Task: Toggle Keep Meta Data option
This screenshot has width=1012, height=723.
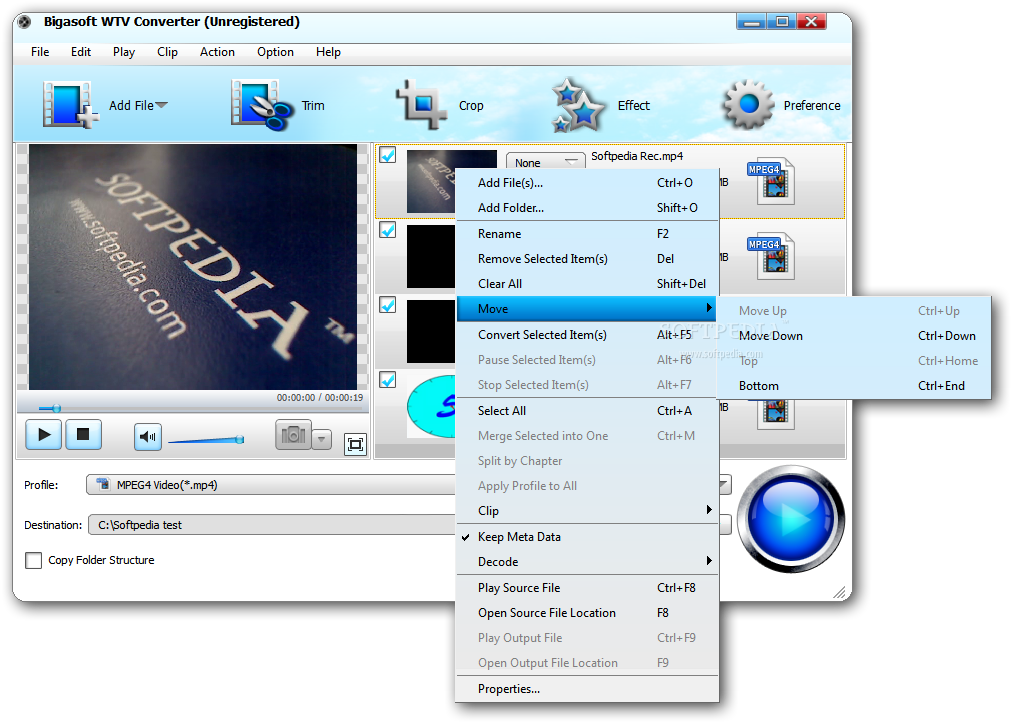Action: pos(587,537)
